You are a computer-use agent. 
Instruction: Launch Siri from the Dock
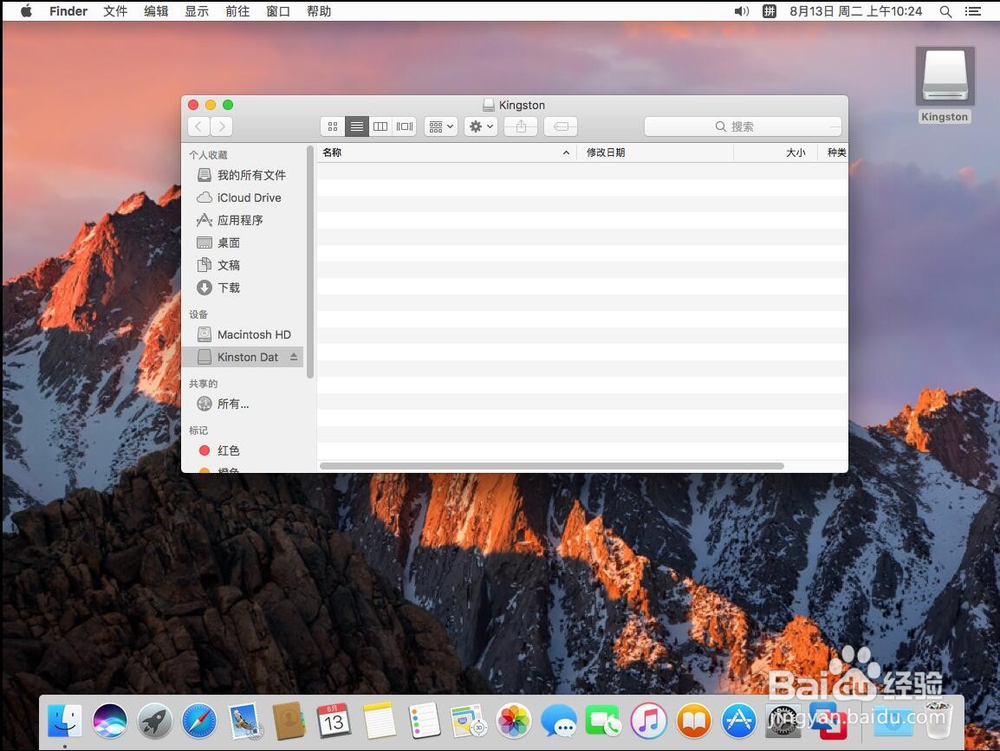[110, 721]
